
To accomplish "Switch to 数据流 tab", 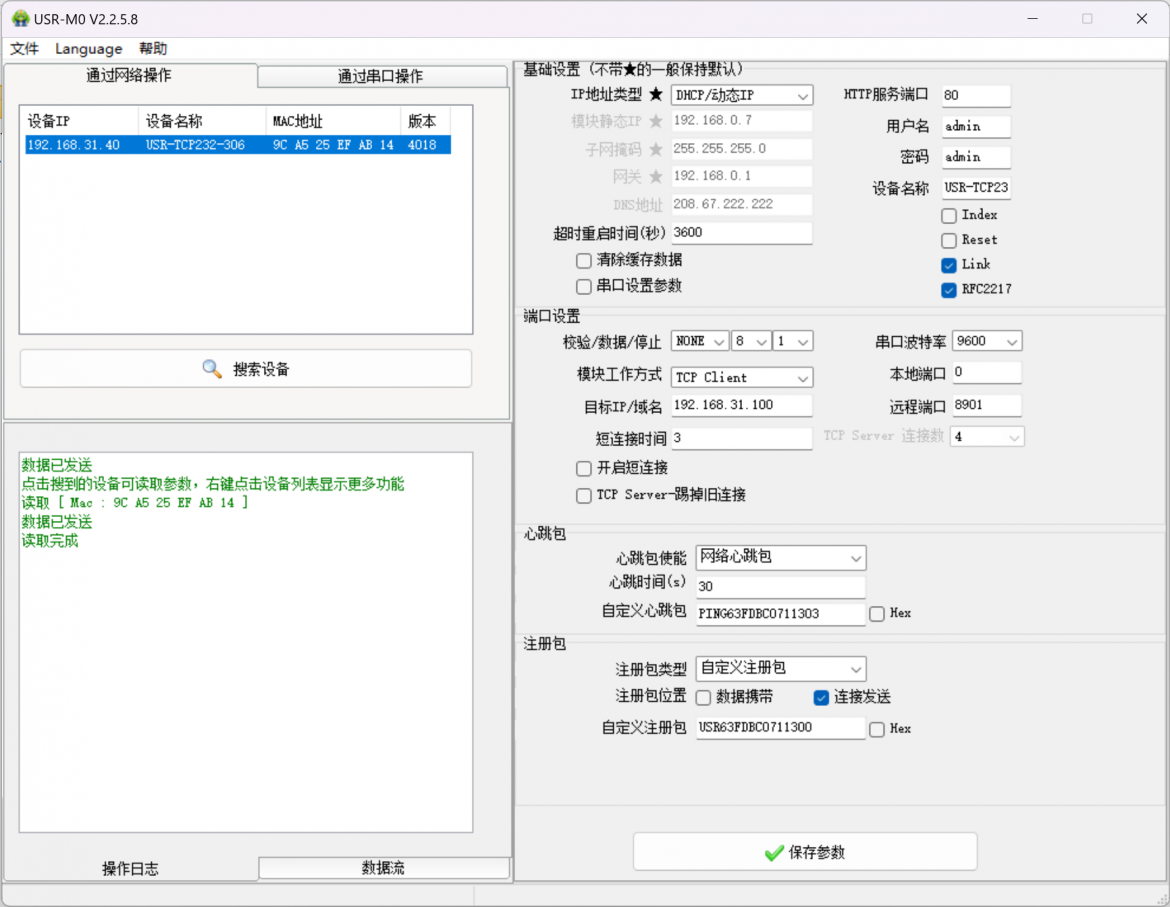I will click(384, 867).
